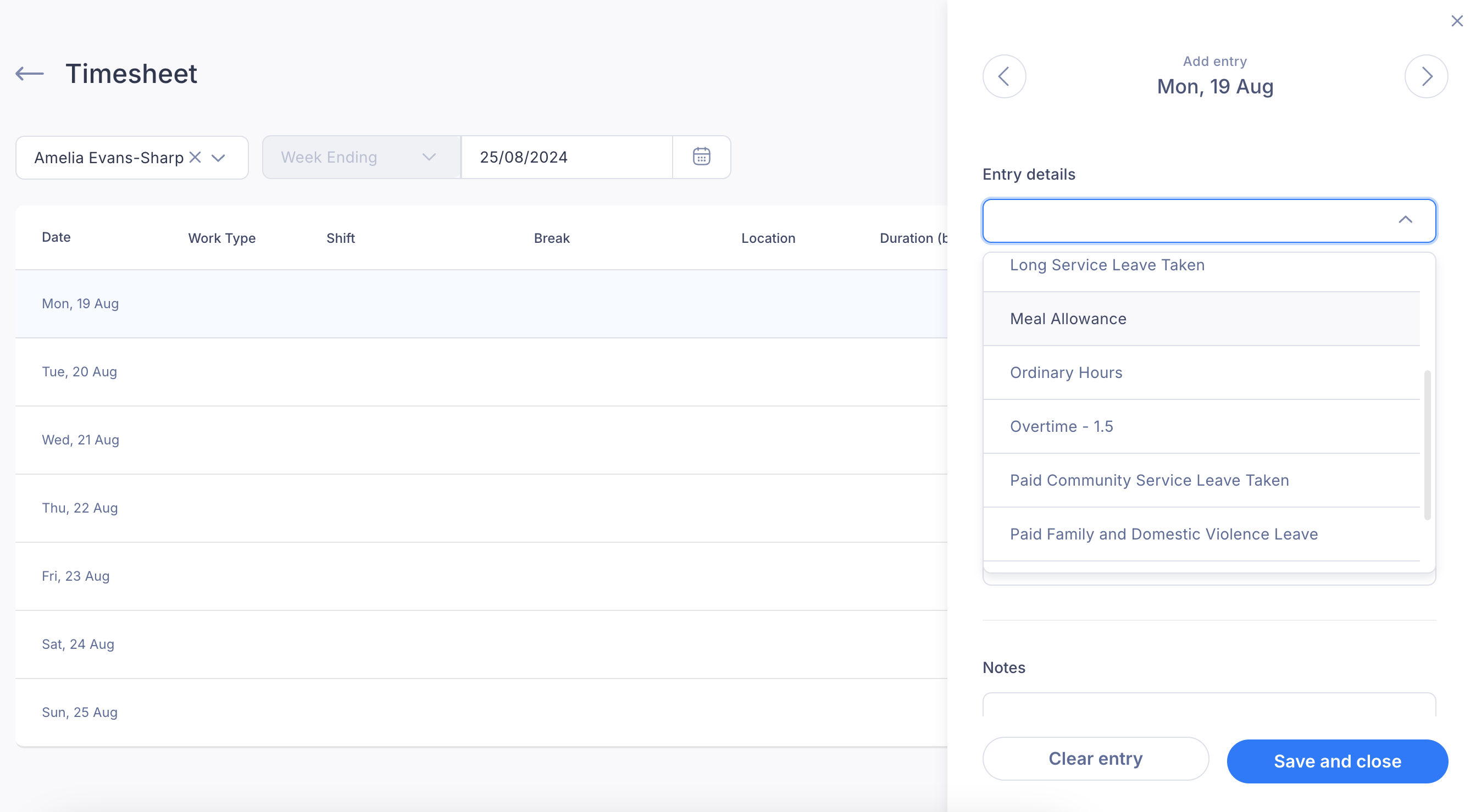Screen dimensions: 1476x812
Task: Click the week ending date field
Action: 567,157
